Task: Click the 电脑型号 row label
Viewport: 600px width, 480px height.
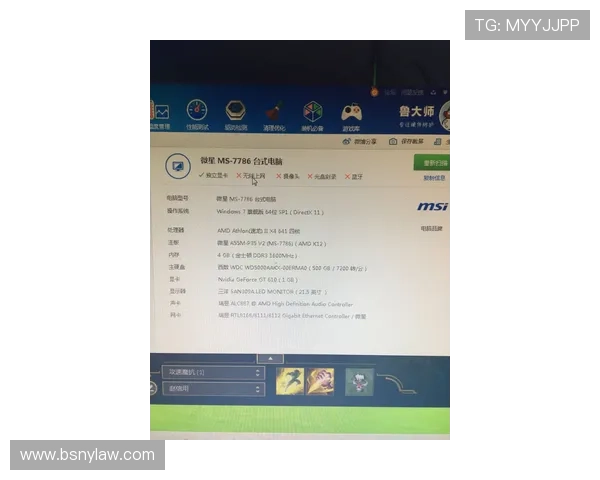Action: (177, 198)
